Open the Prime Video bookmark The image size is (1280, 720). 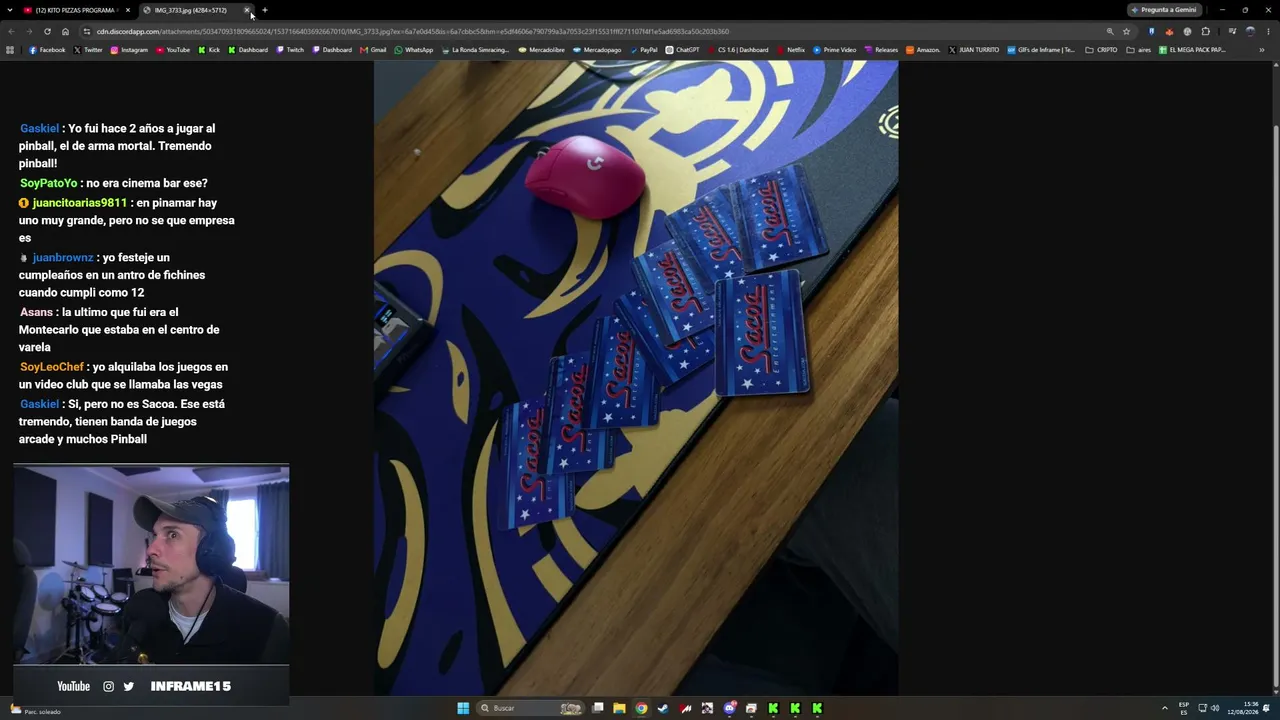pos(834,50)
